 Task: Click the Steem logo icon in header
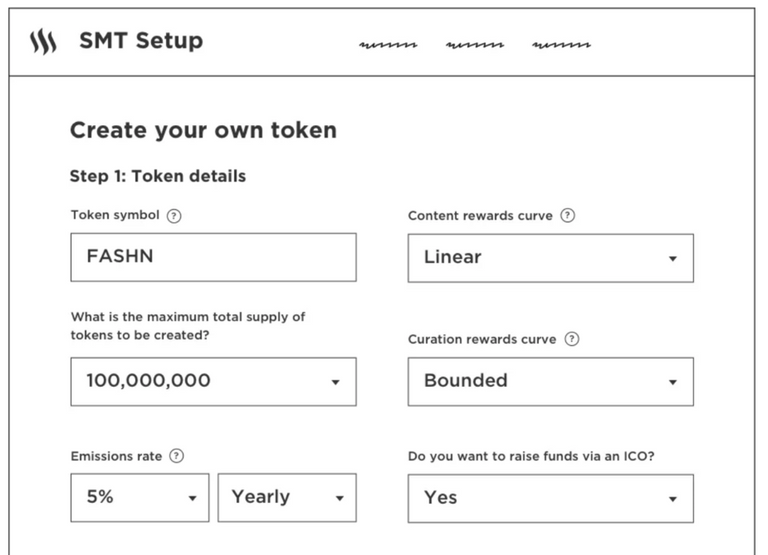pyautogui.click(x=43, y=41)
